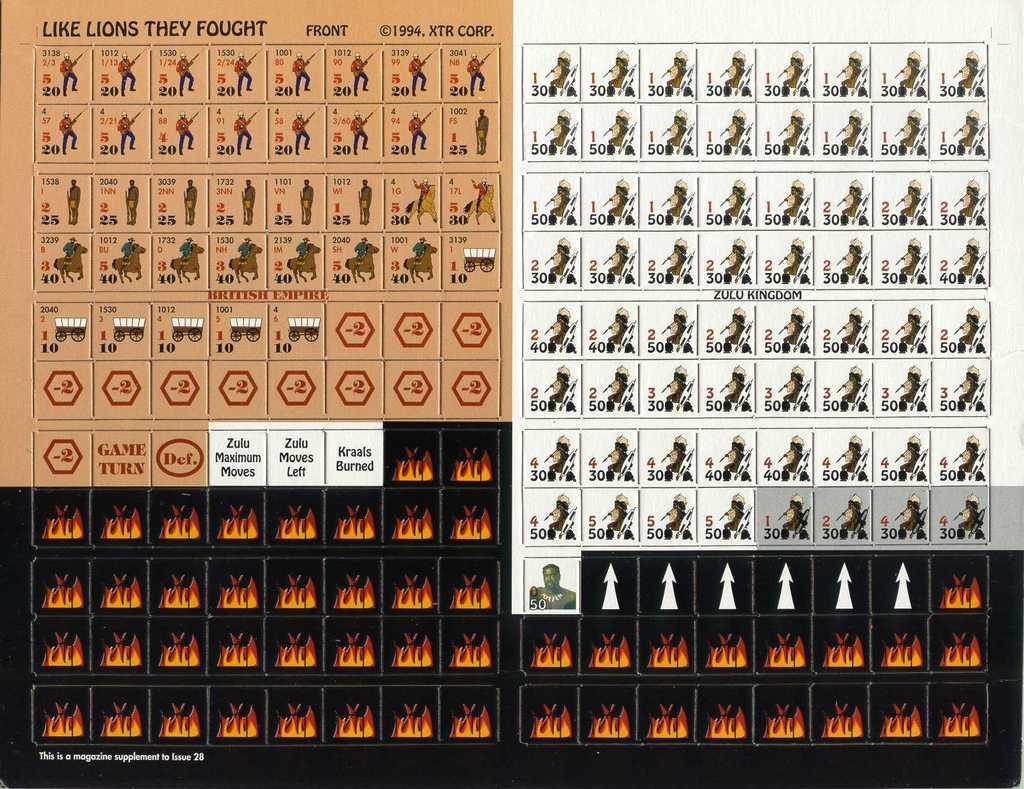This screenshot has height=789, width=1024.
Task: Click the infantry counter labeled 3041 NB
Action: (470, 73)
